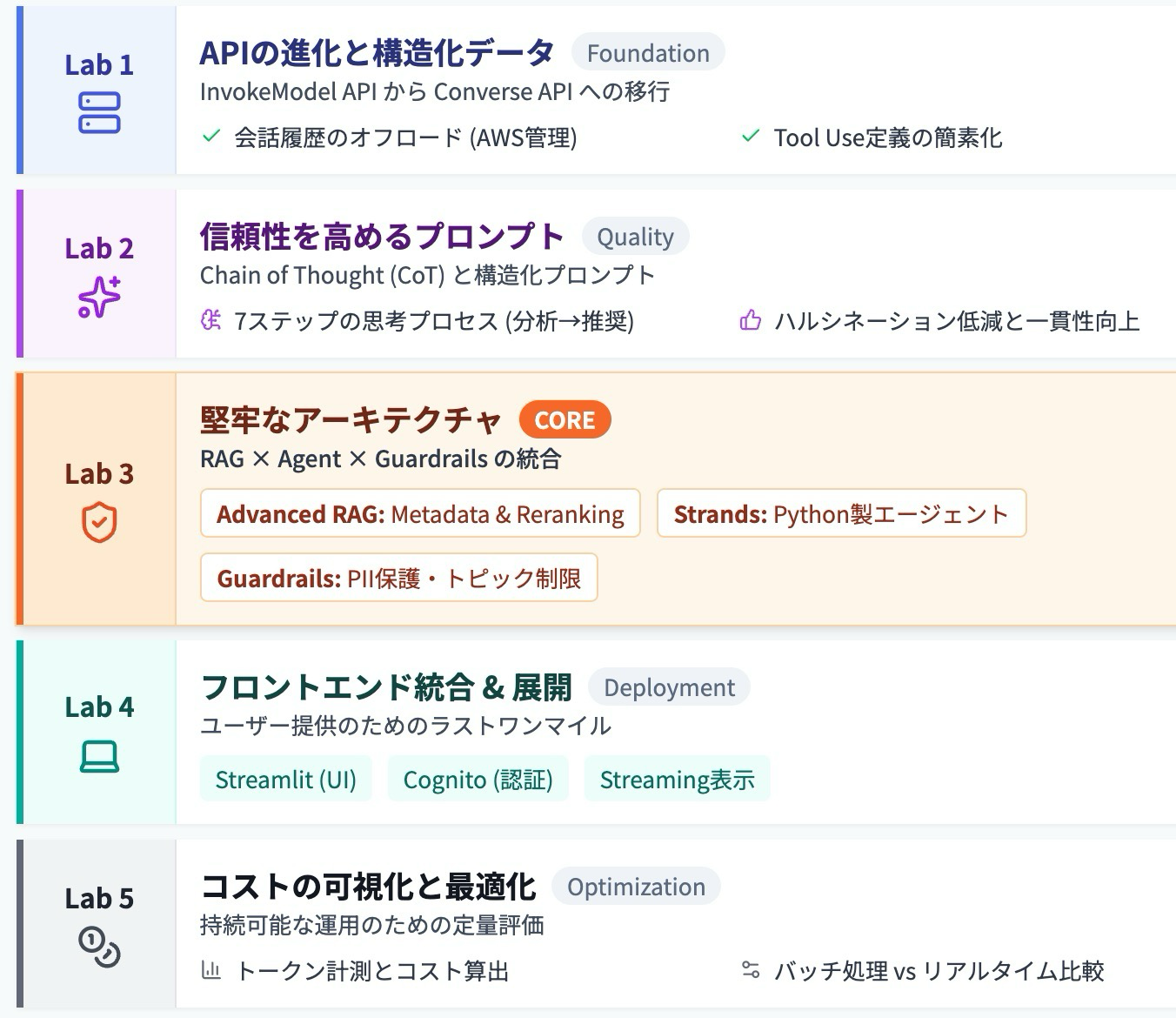Select the laptop icon under Lab 4
This screenshot has height=1018, width=1176.
(x=98, y=758)
